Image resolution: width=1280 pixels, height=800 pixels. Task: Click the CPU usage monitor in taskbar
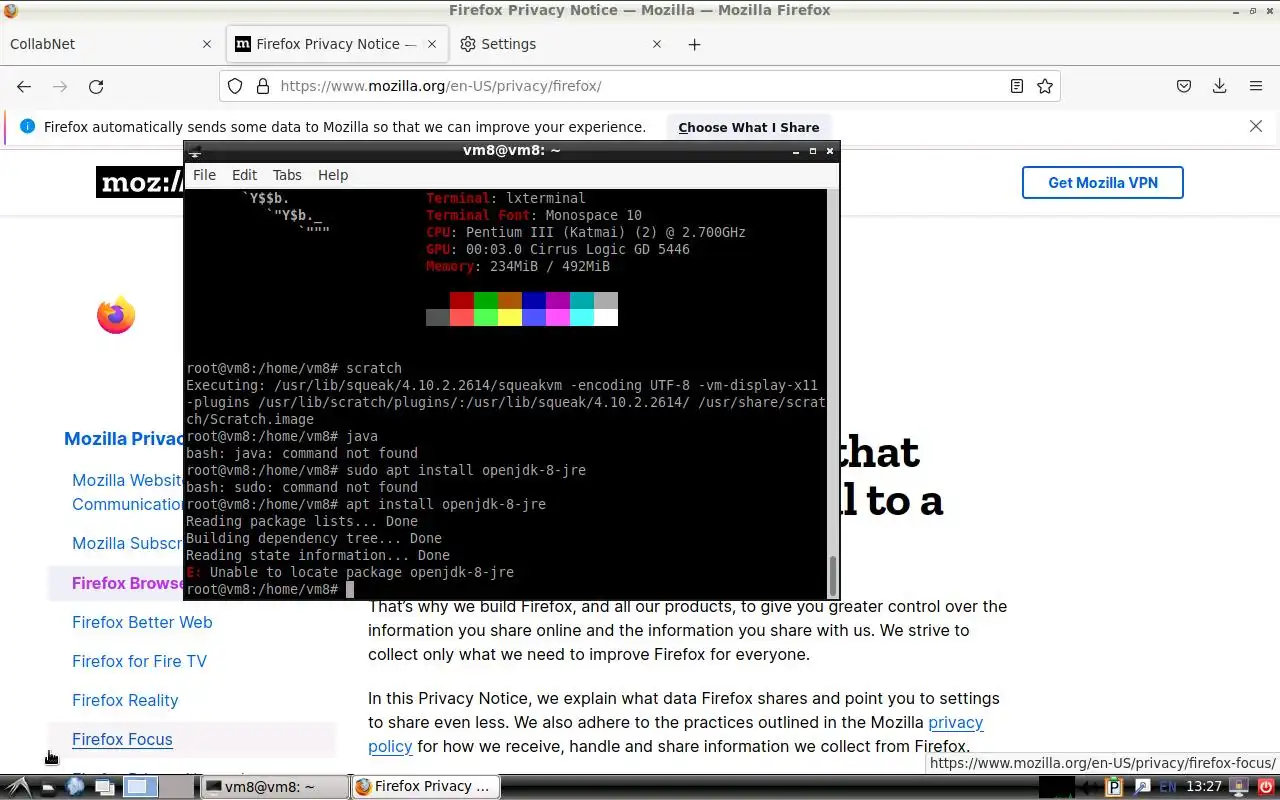[1057, 787]
